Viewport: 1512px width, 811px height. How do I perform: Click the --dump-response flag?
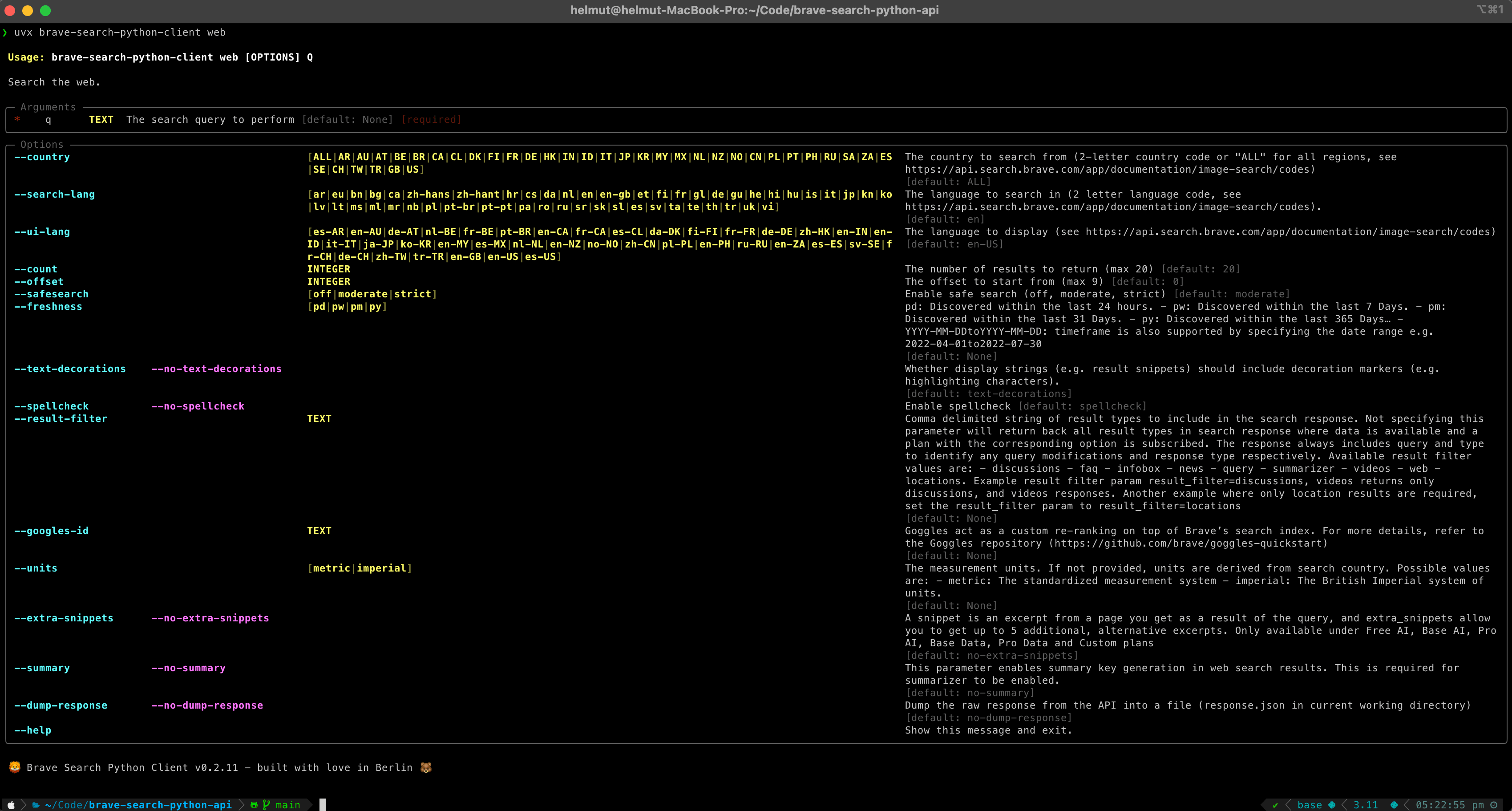[x=61, y=706]
